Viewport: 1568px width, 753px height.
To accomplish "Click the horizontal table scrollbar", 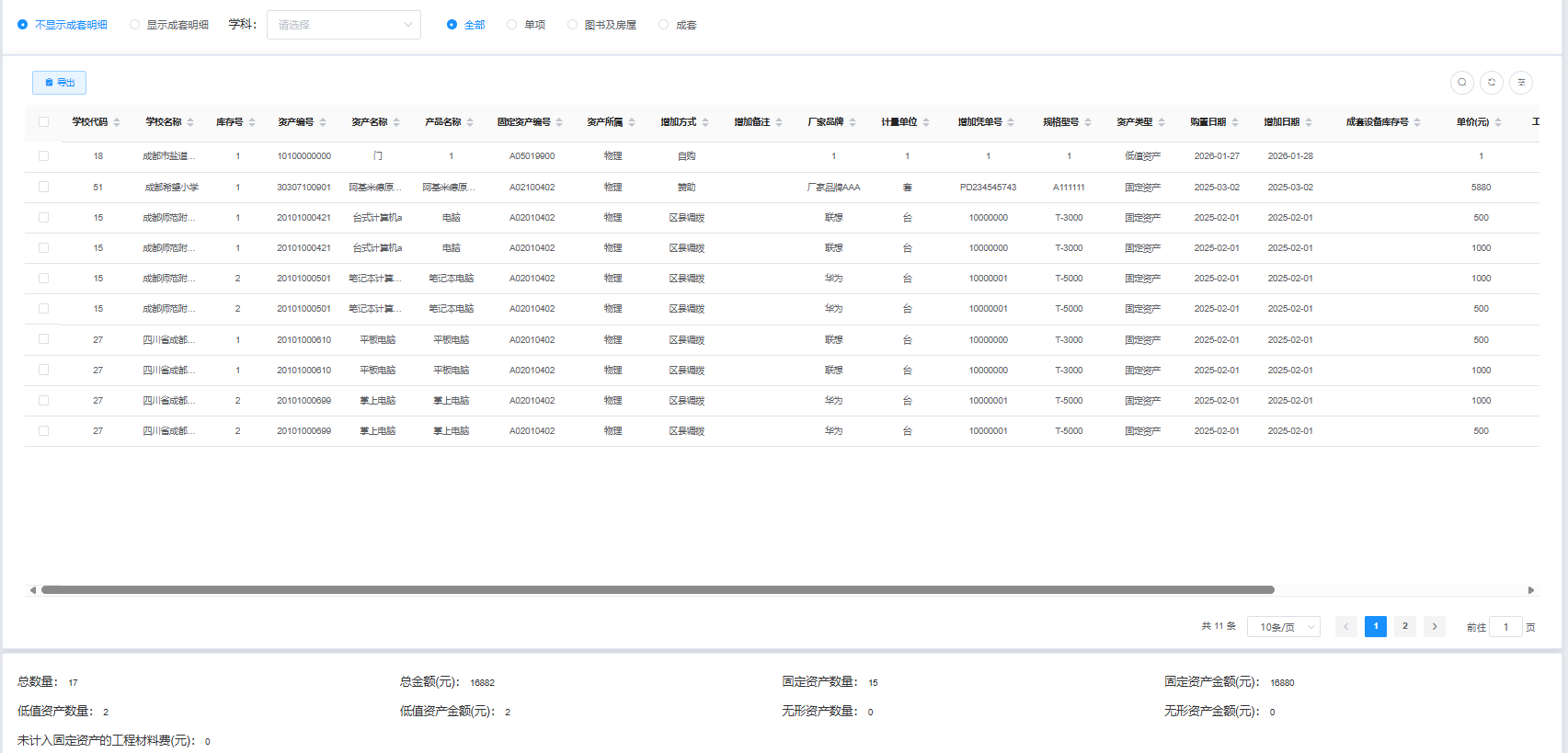I will [658, 590].
